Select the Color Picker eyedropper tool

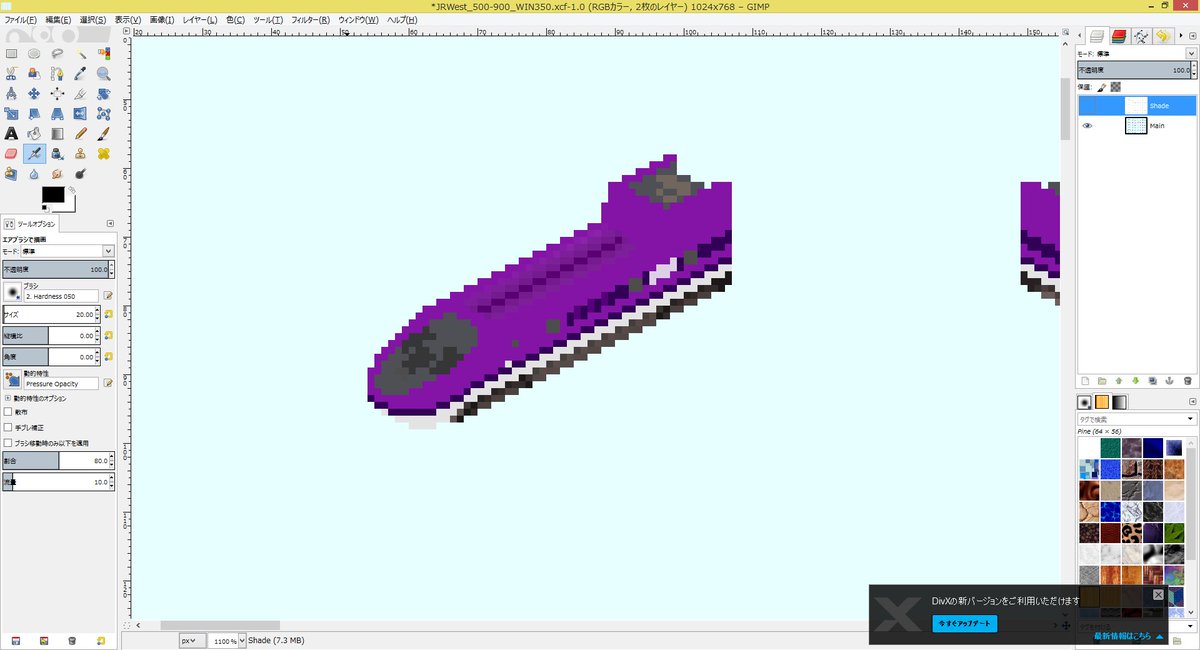point(80,73)
